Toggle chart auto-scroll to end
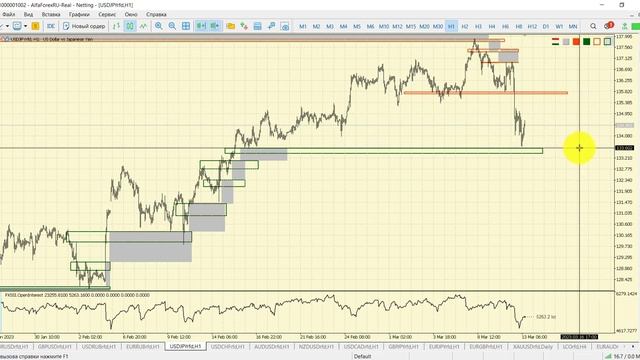This screenshot has width=640, height=360. point(201,26)
